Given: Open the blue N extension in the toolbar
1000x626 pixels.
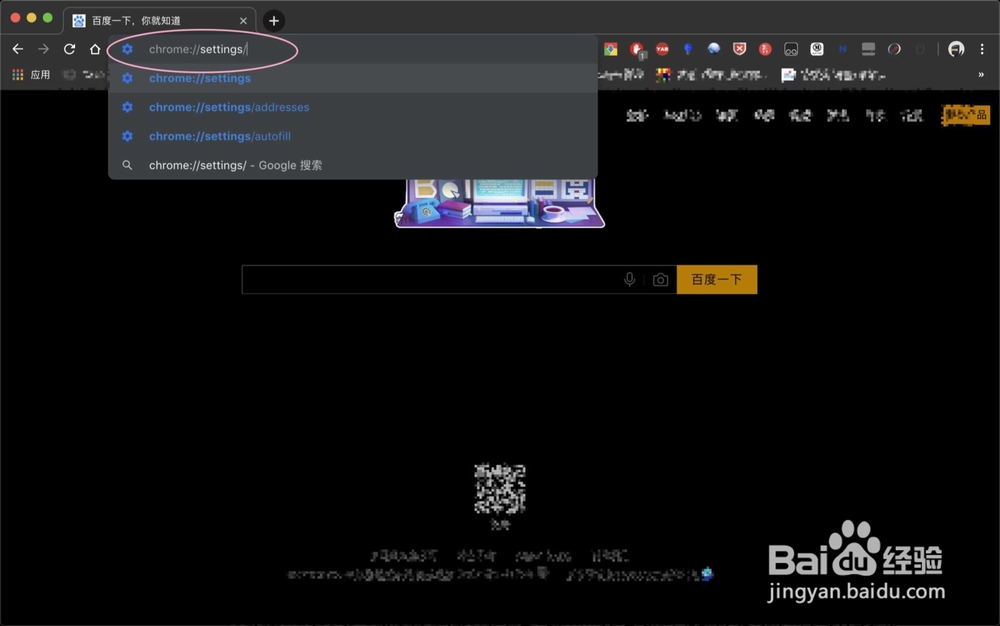Looking at the screenshot, I should tap(840, 48).
